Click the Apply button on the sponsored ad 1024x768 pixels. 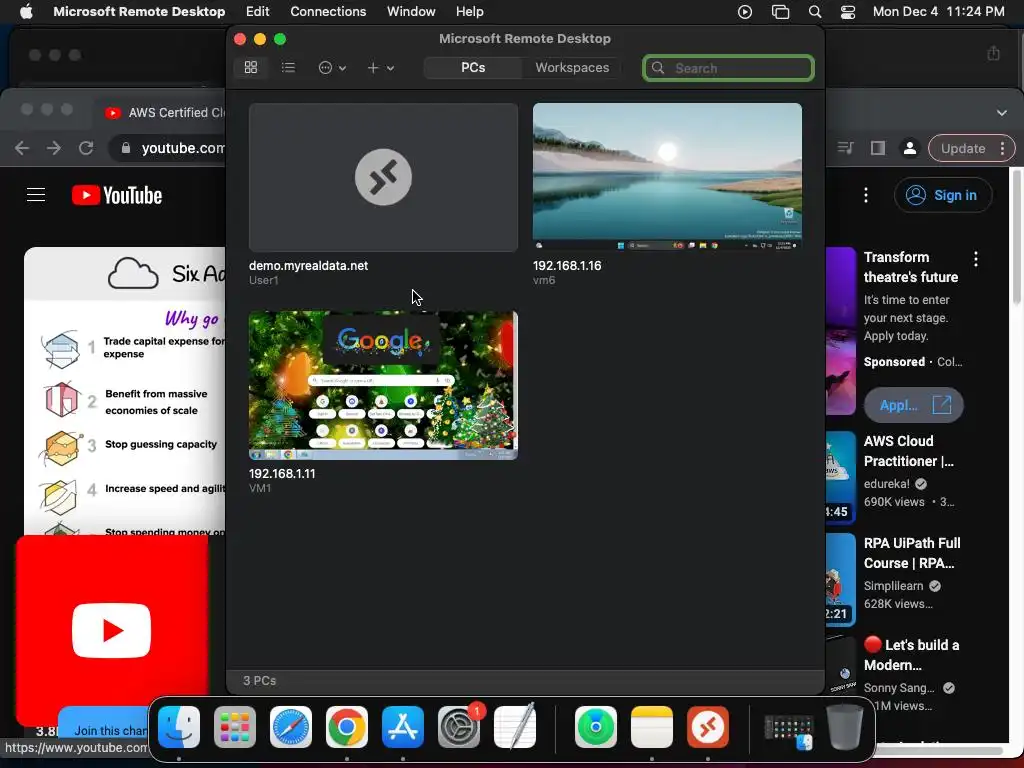click(914, 405)
